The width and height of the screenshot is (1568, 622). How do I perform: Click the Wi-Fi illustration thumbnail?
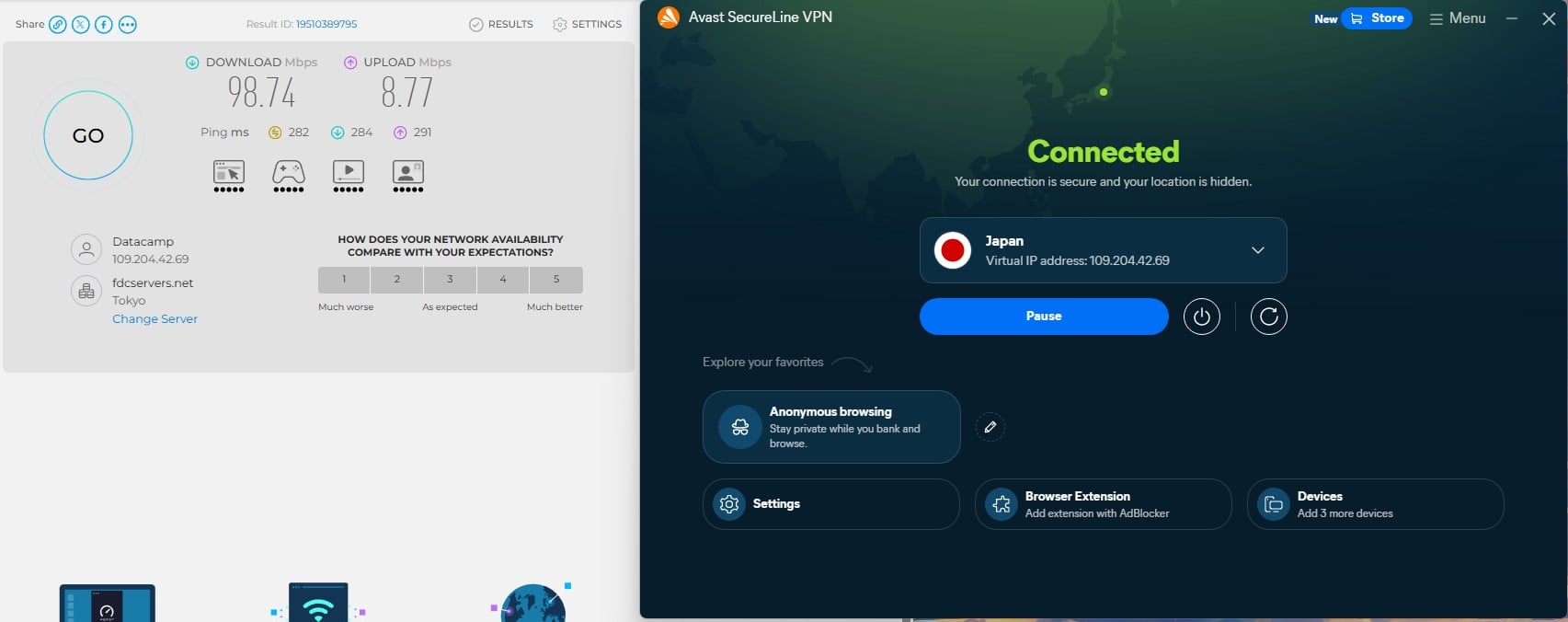tap(318, 603)
